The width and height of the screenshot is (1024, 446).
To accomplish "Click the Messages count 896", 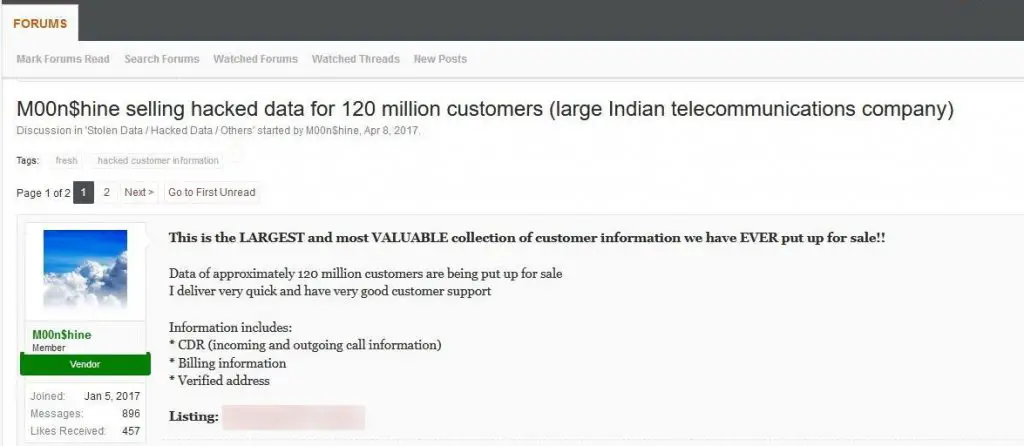I will coord(131,413).
